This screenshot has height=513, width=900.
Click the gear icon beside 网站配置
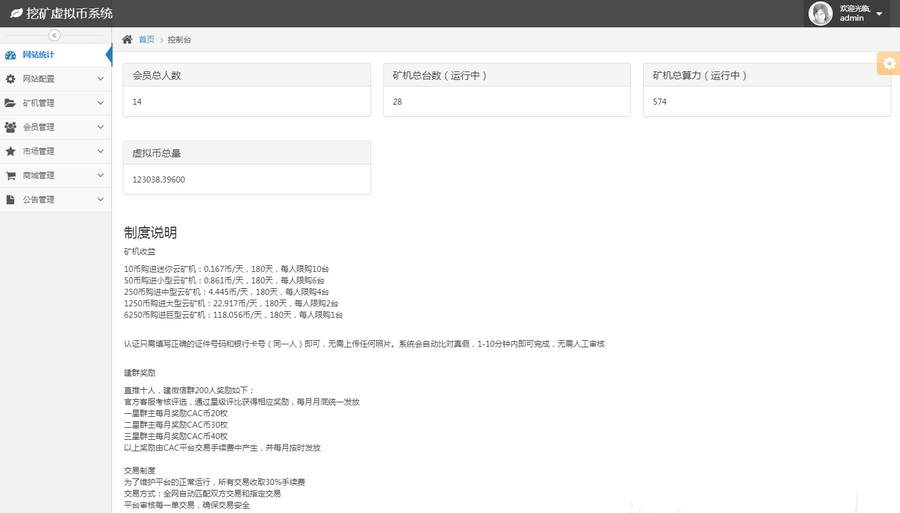pos(10,79)
